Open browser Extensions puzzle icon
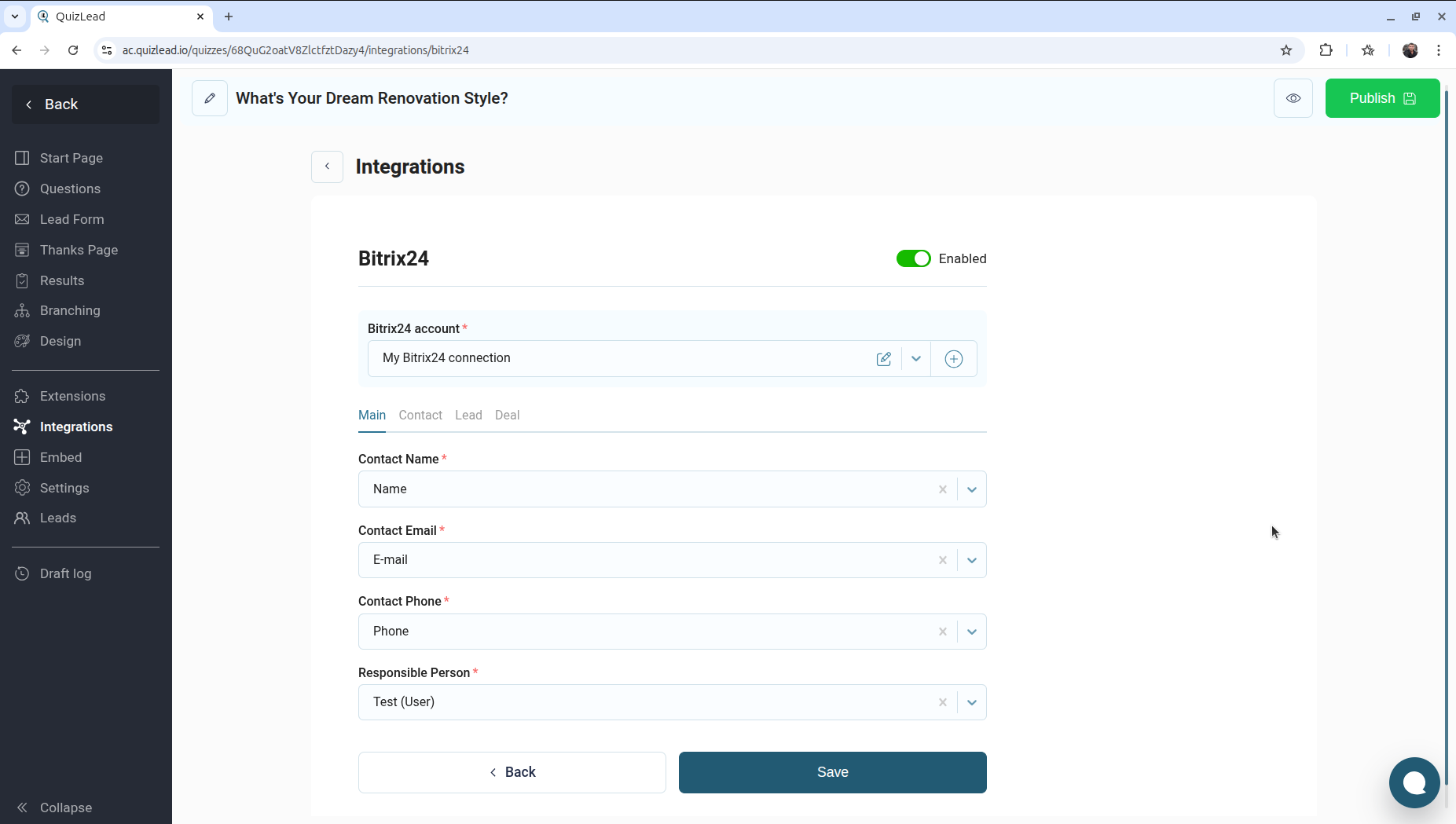The image size is (1456, 824). [x=1326, y=50]
